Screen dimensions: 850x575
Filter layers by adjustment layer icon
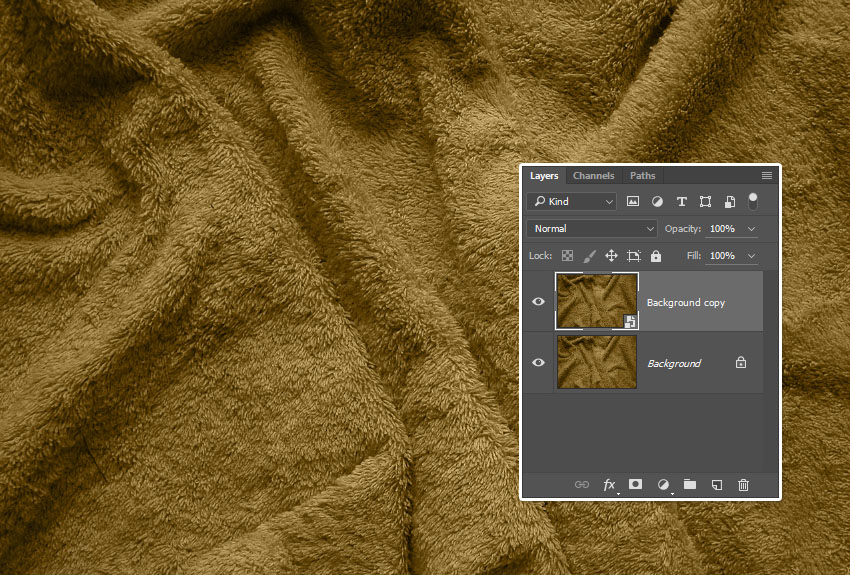657,201
